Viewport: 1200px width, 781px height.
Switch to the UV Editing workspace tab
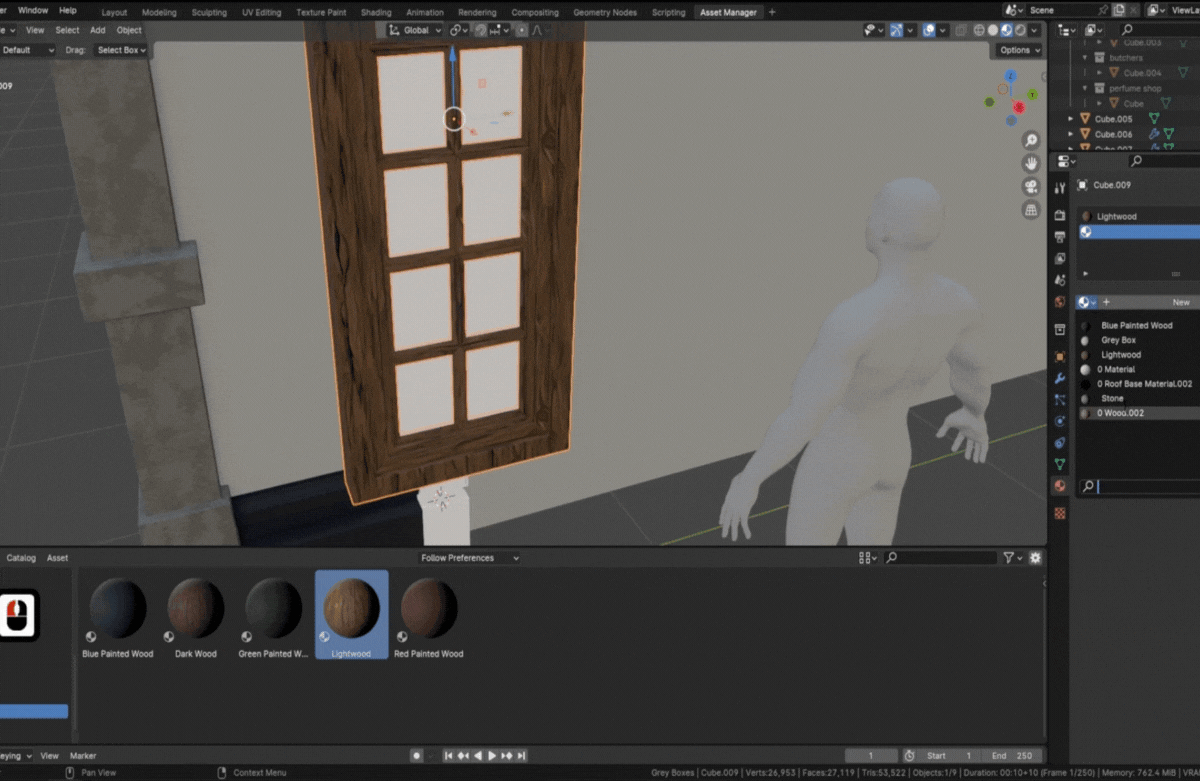pos(261,12)
